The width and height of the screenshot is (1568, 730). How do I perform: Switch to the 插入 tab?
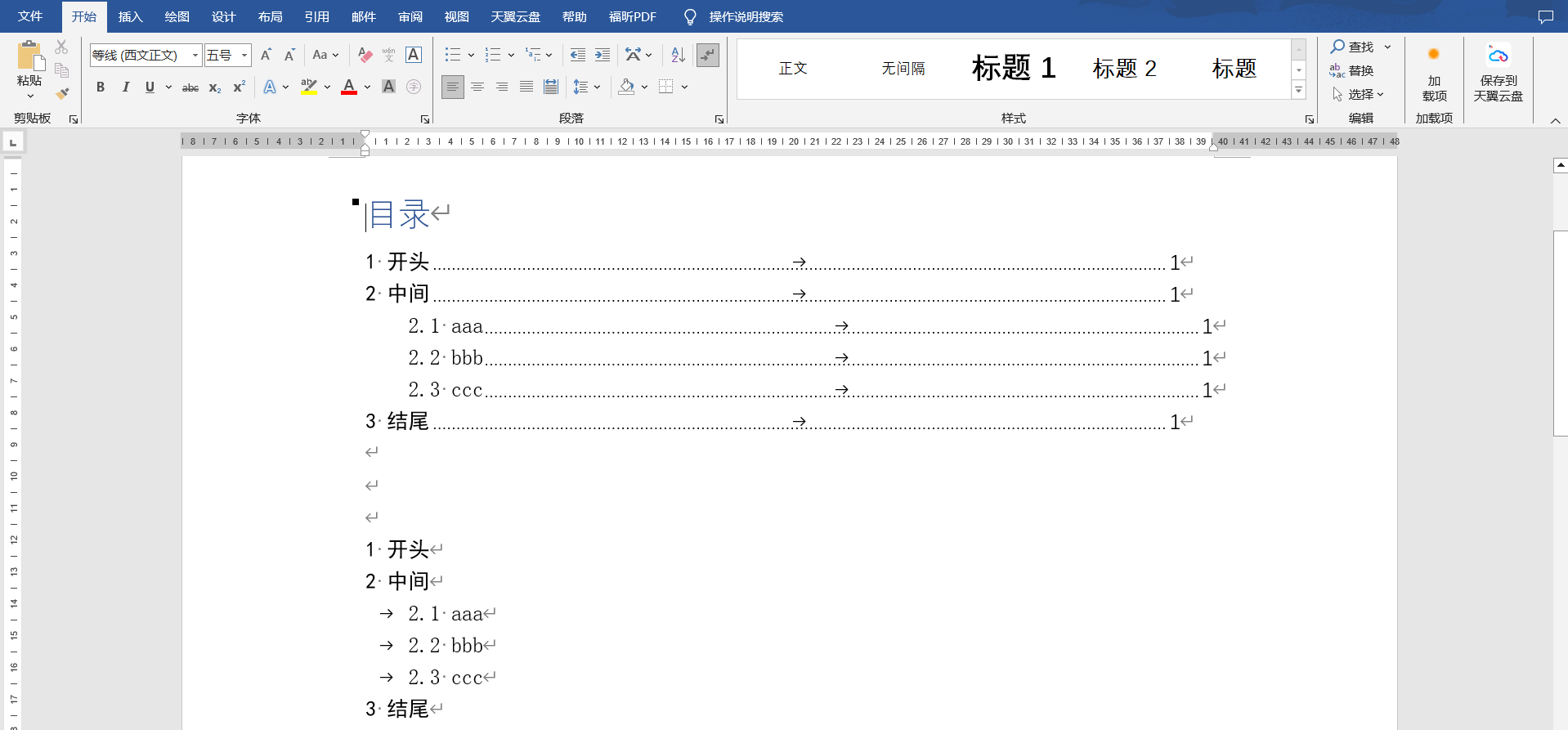(130, 16)
